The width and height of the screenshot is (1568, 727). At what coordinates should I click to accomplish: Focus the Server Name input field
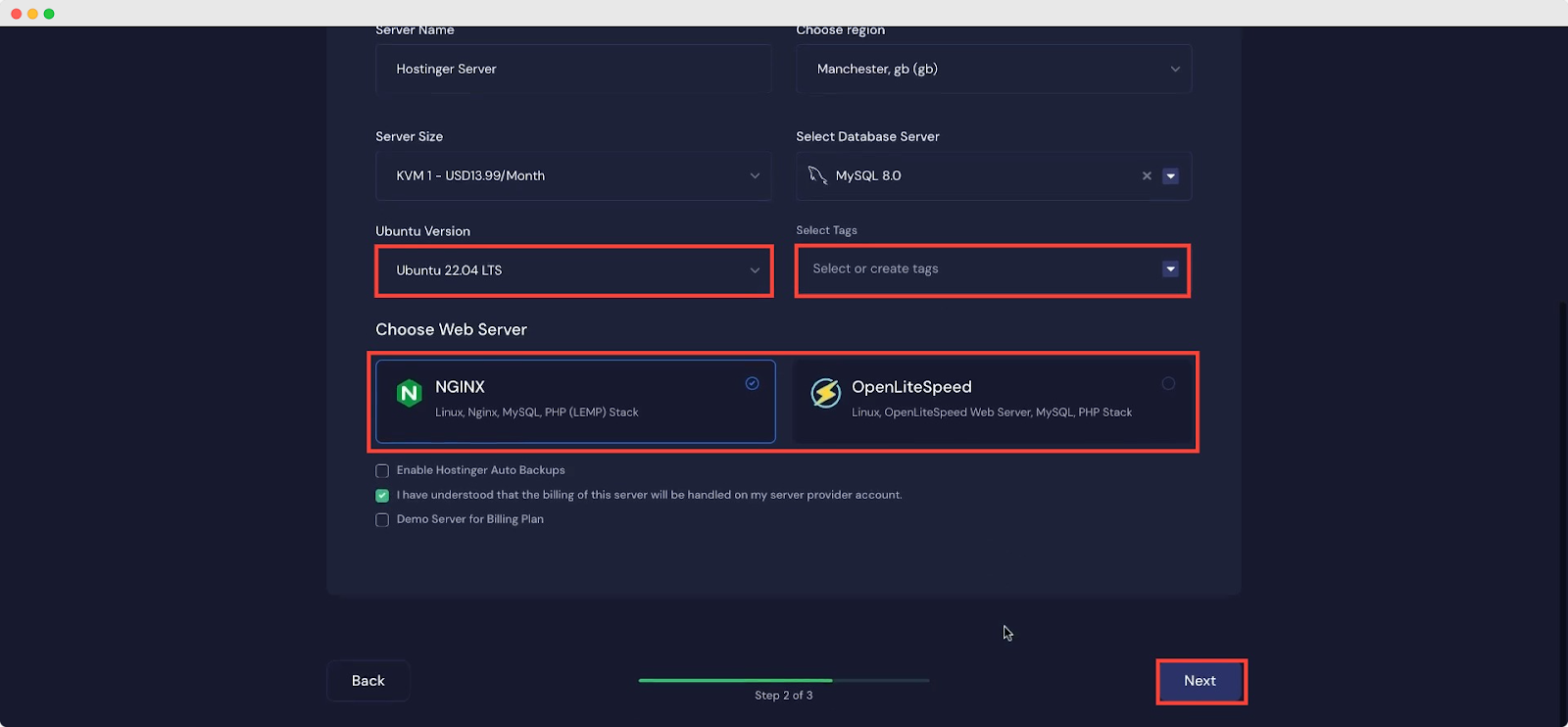point(574,69)
